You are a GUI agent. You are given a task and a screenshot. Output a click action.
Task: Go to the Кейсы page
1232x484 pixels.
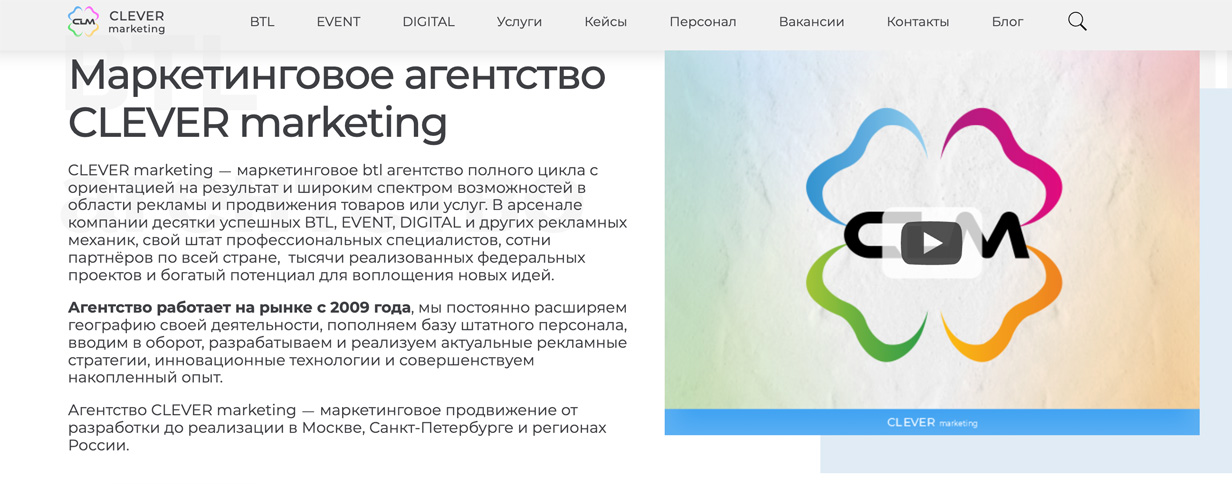pyautogui.click(x=606, y=21)
